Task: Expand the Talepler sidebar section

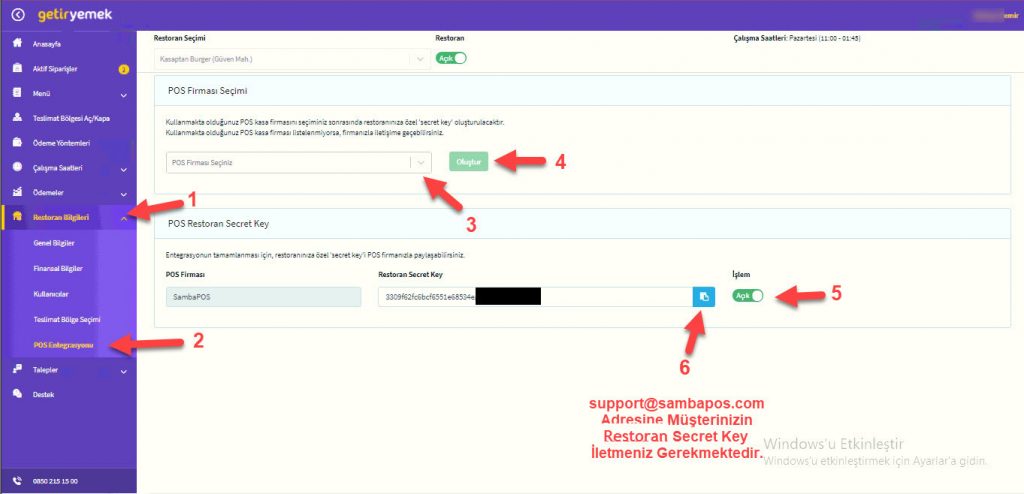Action: pyautogui.click(x=123, y=370)
